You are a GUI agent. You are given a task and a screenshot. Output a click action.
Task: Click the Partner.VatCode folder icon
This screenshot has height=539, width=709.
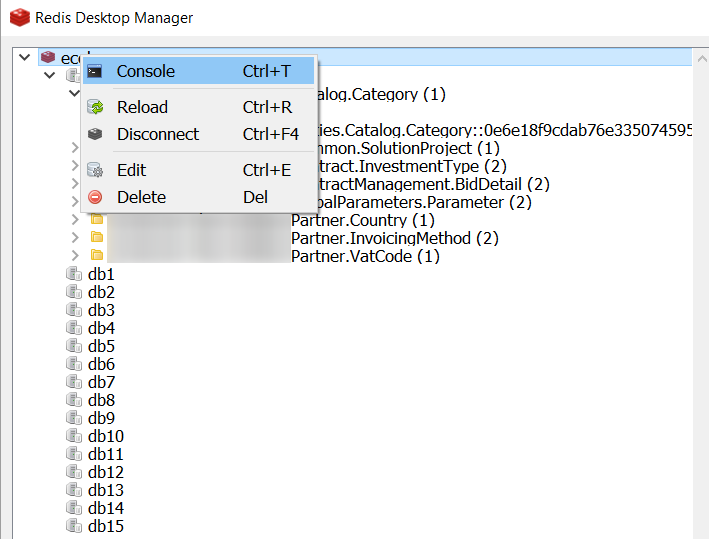(97, 255)
